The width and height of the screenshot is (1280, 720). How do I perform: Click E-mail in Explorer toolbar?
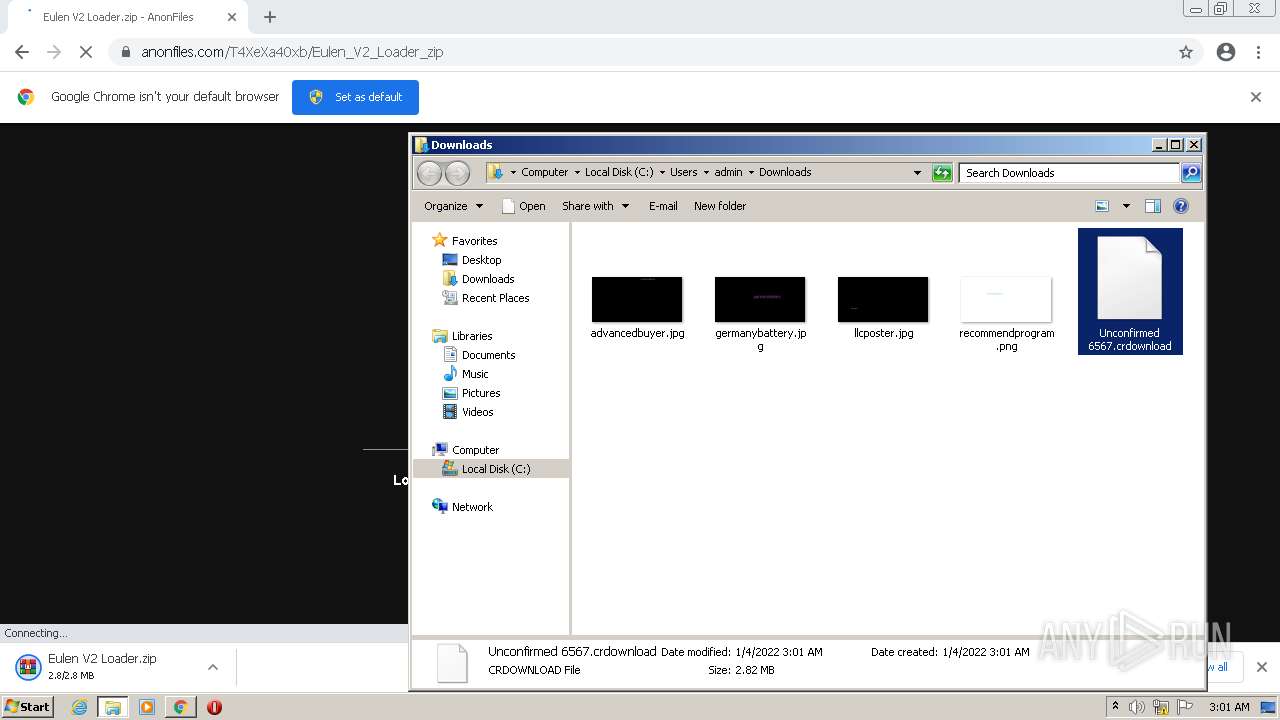(663, 206)
